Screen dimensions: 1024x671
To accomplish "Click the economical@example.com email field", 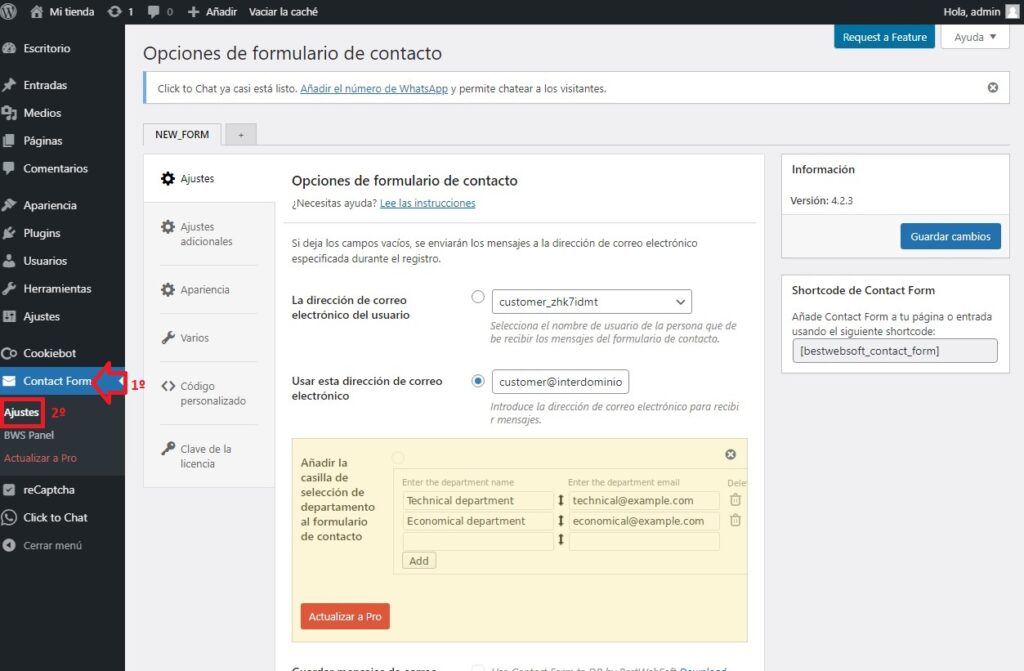I will 644,521.
